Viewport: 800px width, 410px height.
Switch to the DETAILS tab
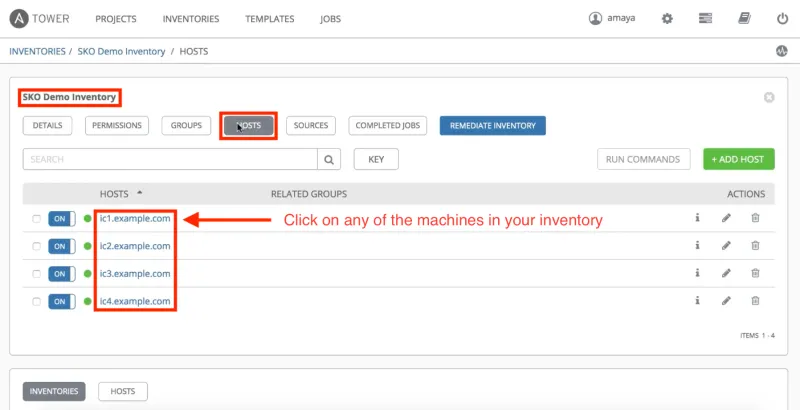(x=47, y=125)
